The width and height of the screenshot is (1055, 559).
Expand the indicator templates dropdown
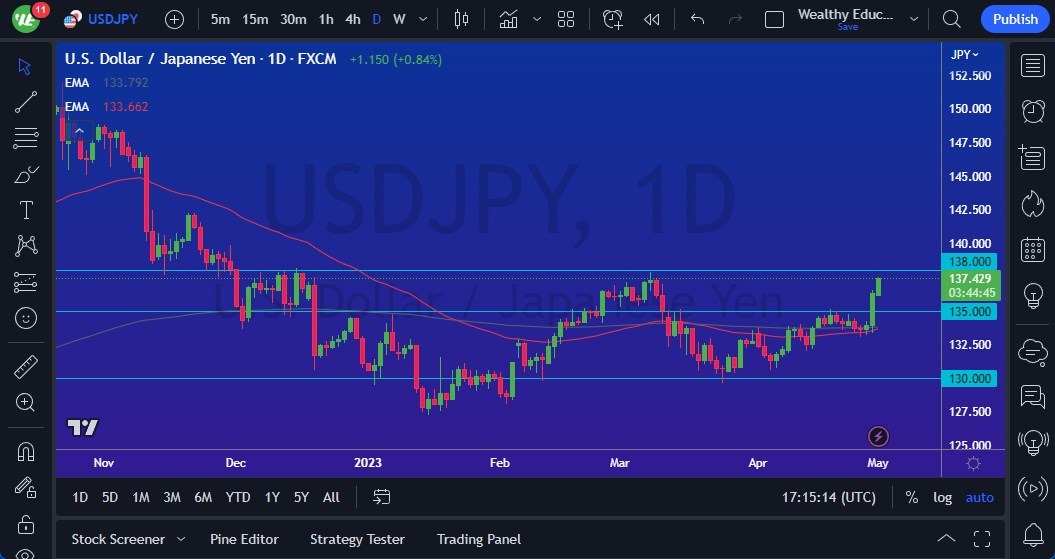537,20
